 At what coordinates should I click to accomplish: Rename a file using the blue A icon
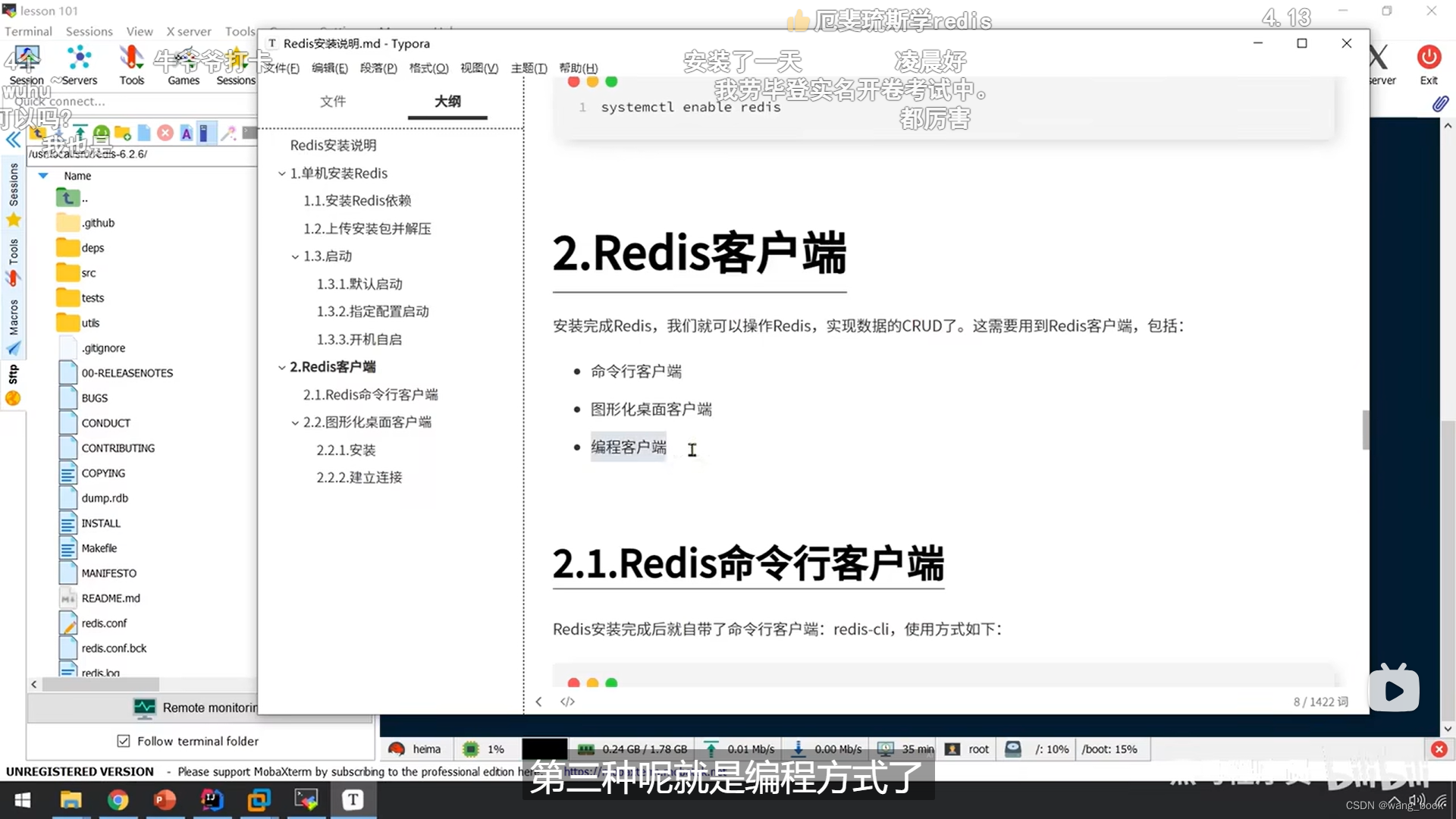[187, 133]
